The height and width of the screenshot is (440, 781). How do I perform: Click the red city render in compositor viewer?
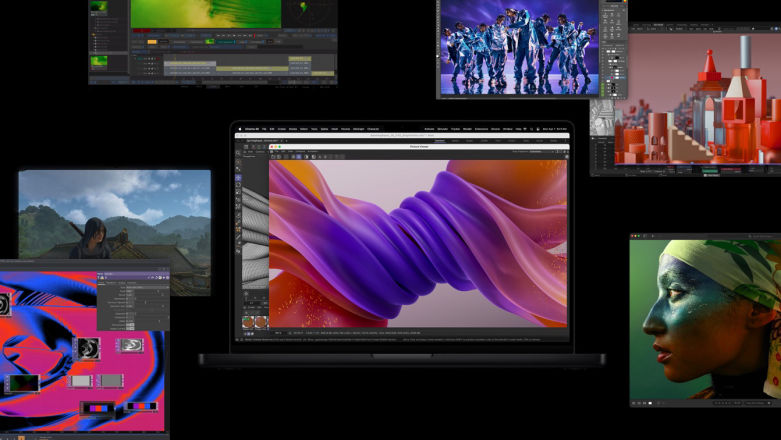pyautogui.click(x=697, y=99)
